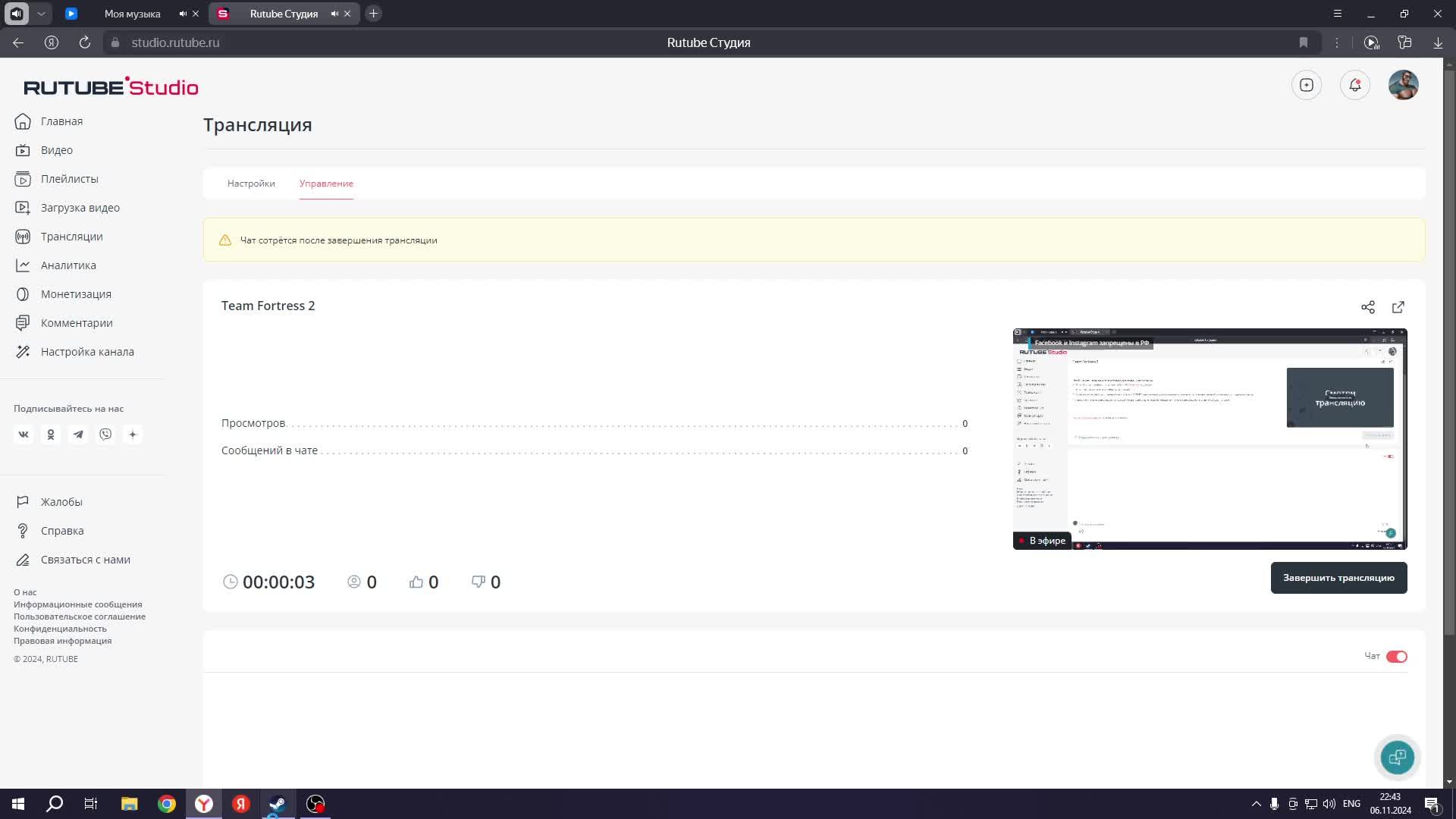Screen dimensions: 1456x819
Task: Show hidden system tray icons
Action: [1256, 804]
